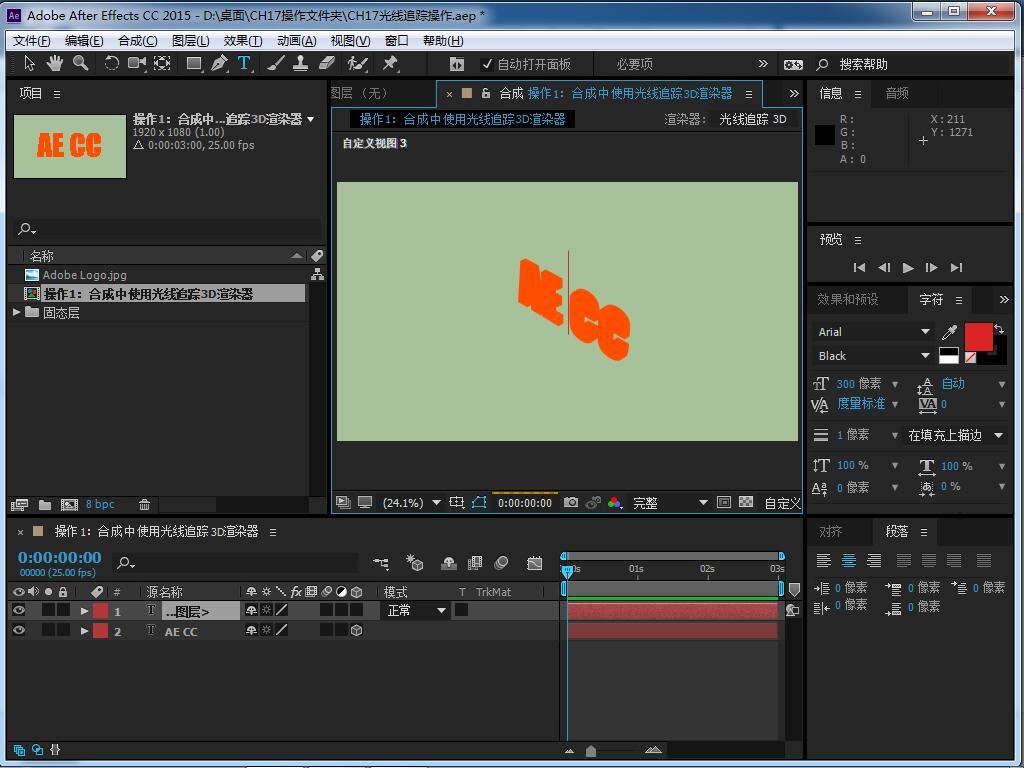
Task: Jump to first frame in Preview panel
Action: [x=859, y=267]
